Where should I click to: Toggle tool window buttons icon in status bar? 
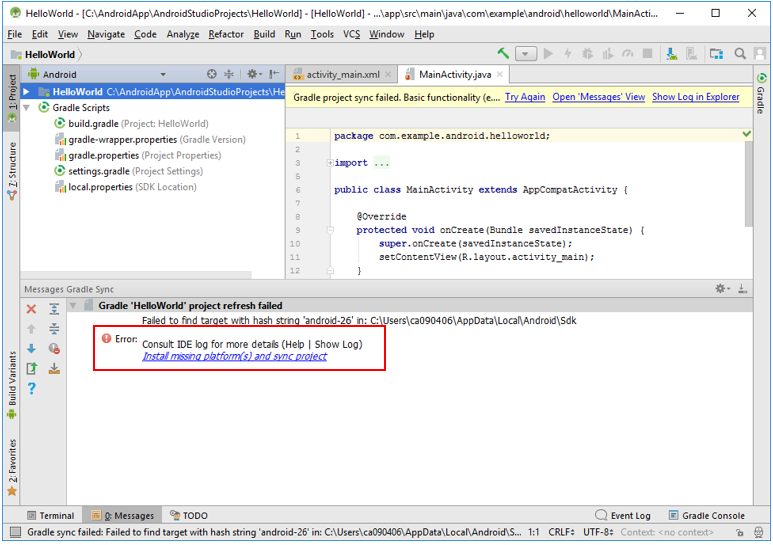16,532
